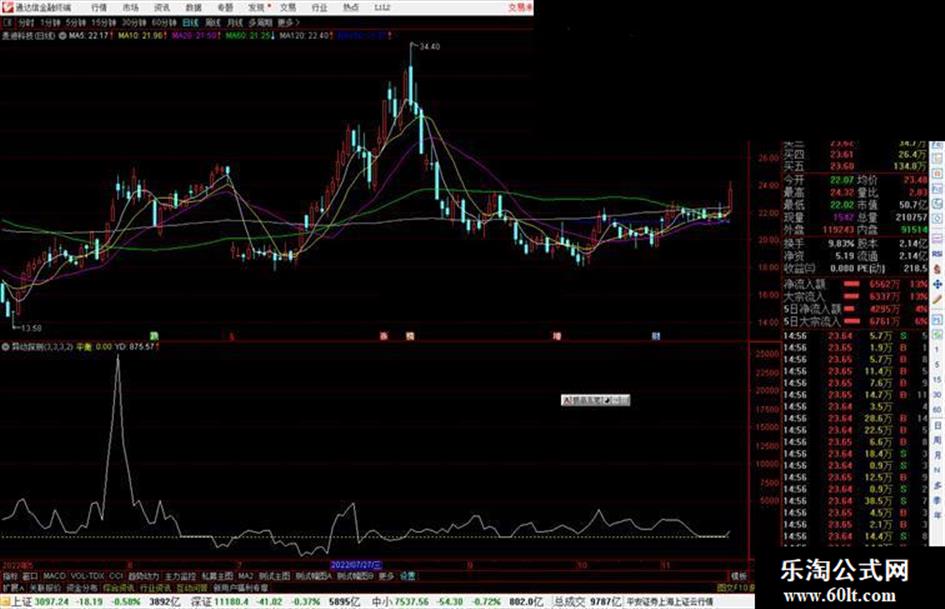Switch chart to 分时 period
This screenshot has width=945, height=609.
(x=26, y=22)
